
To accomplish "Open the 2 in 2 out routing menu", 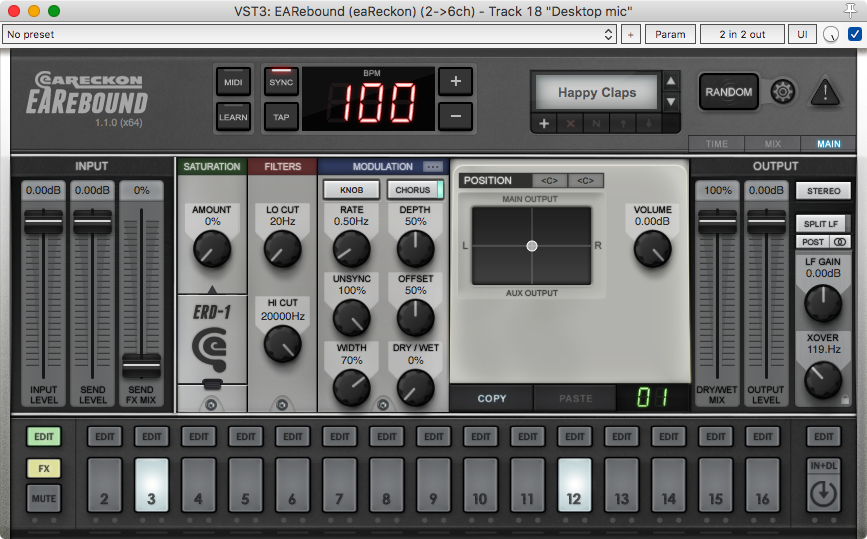I will pos(742,34).
